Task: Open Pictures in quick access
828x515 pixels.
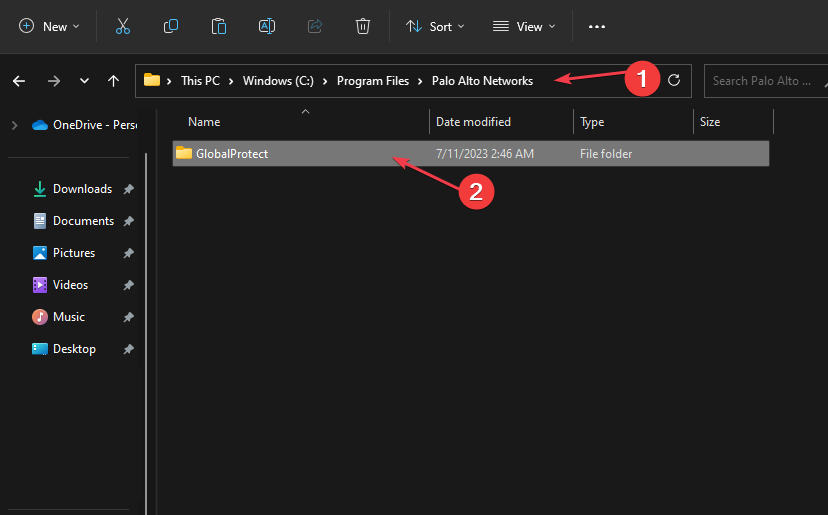Action: (x=74, y=253)
